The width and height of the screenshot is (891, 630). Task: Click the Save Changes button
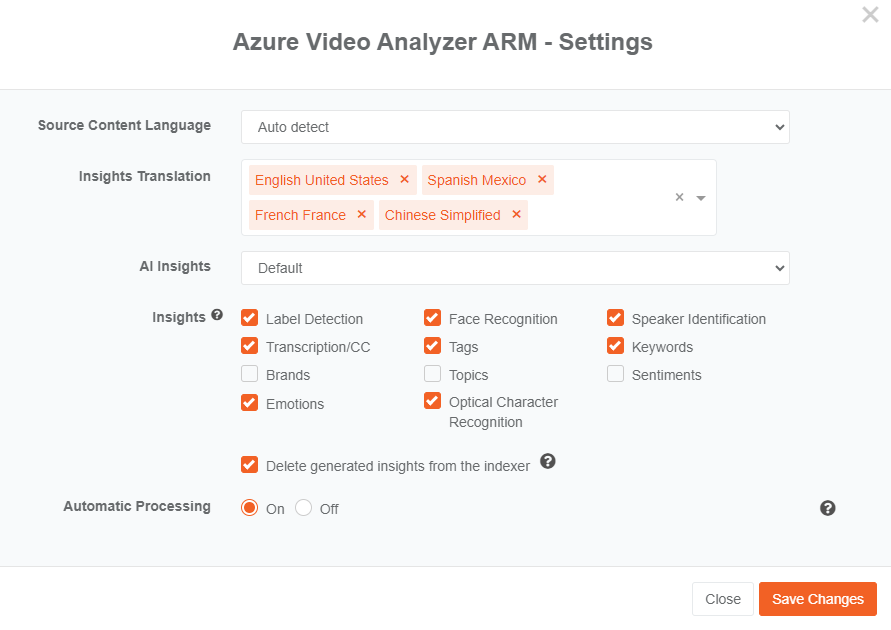tap(817, 599)
